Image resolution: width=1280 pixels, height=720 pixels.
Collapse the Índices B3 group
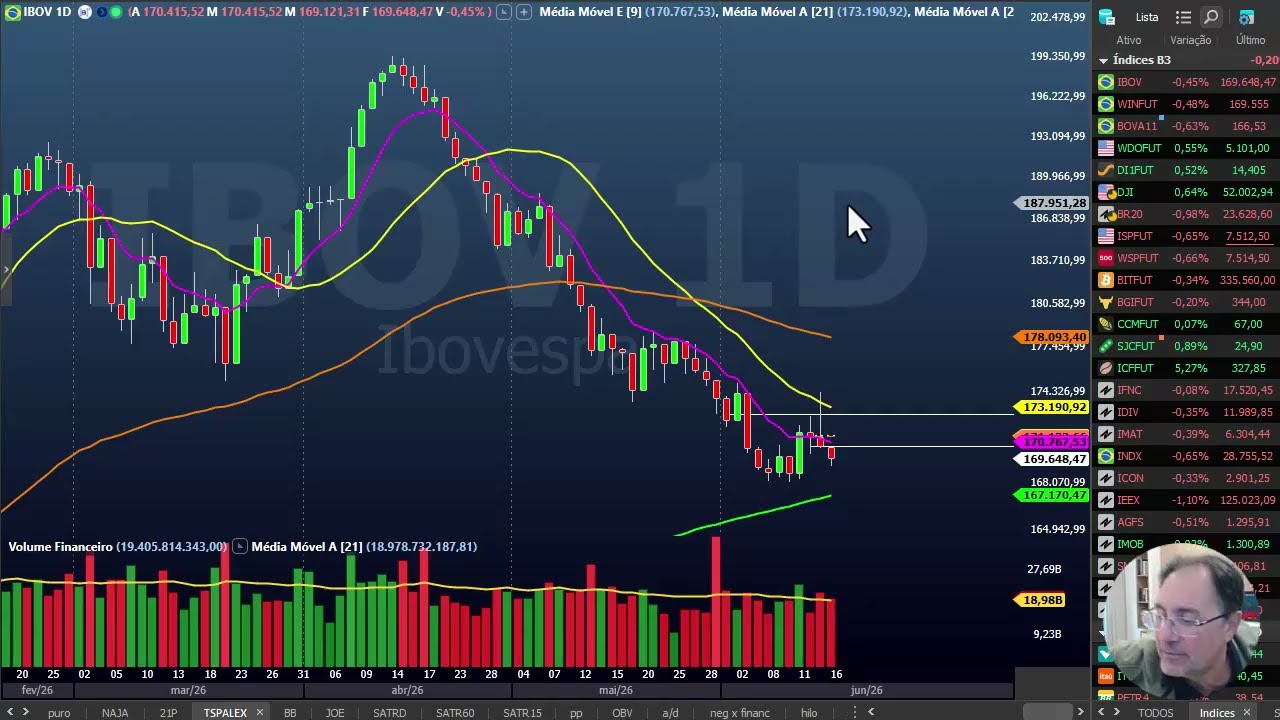tap(1103, 60)
